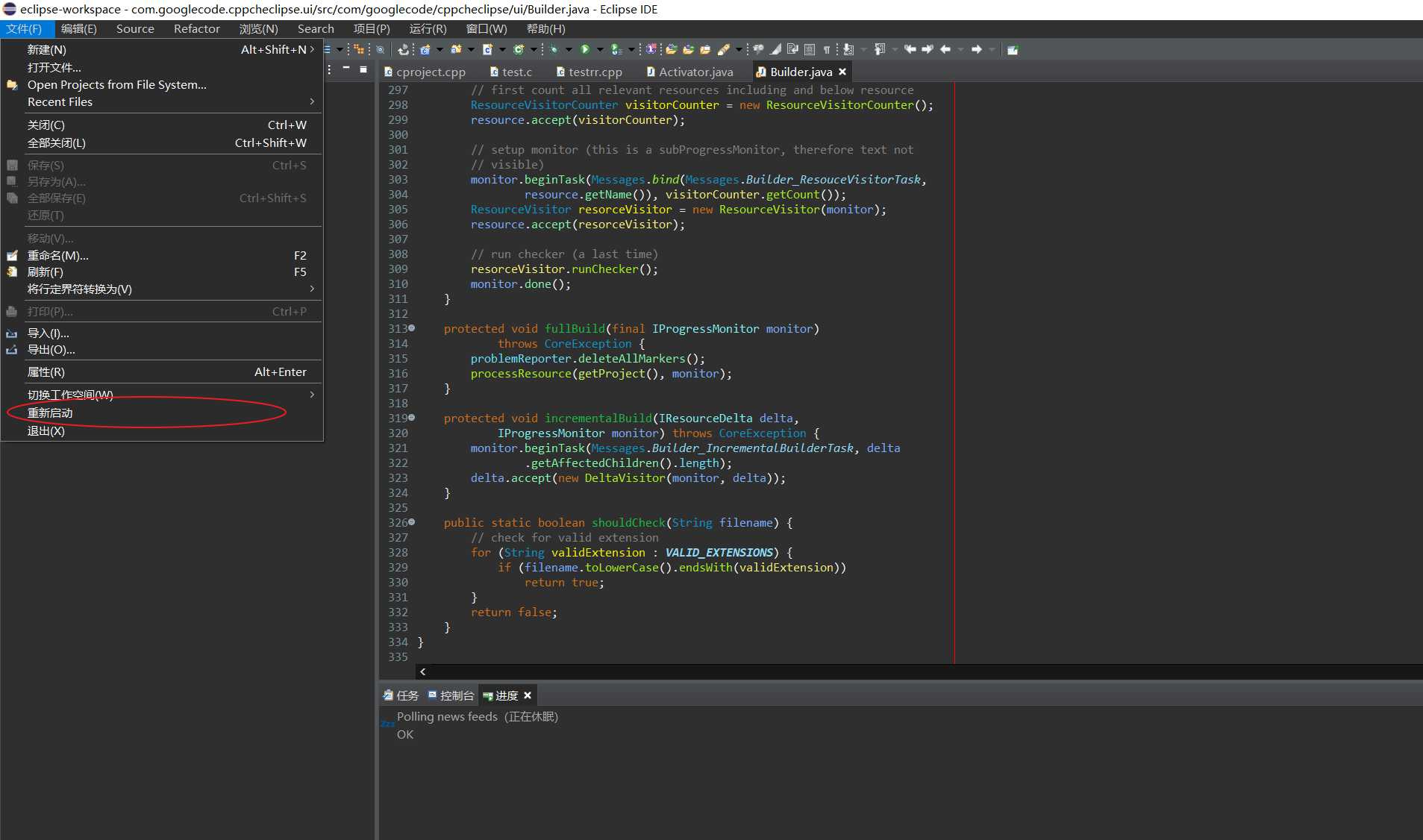The image size is (1423, 840).
Task: Choose 退出(X) from the File menu
Action: pyautogui.click(x=162, y=430)
